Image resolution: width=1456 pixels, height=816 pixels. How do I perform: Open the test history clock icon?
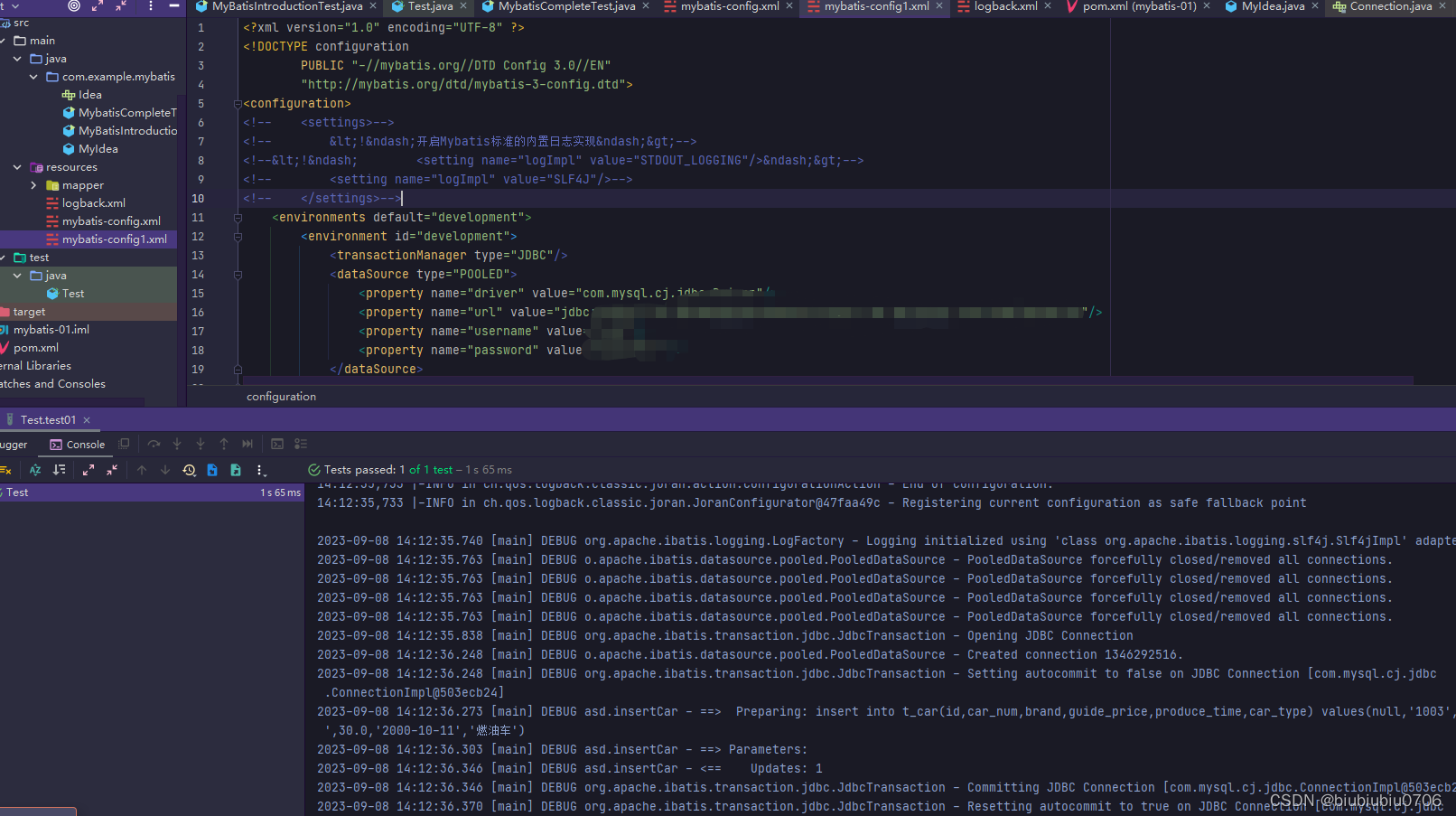pyautogui.click(x=189, y=470)
